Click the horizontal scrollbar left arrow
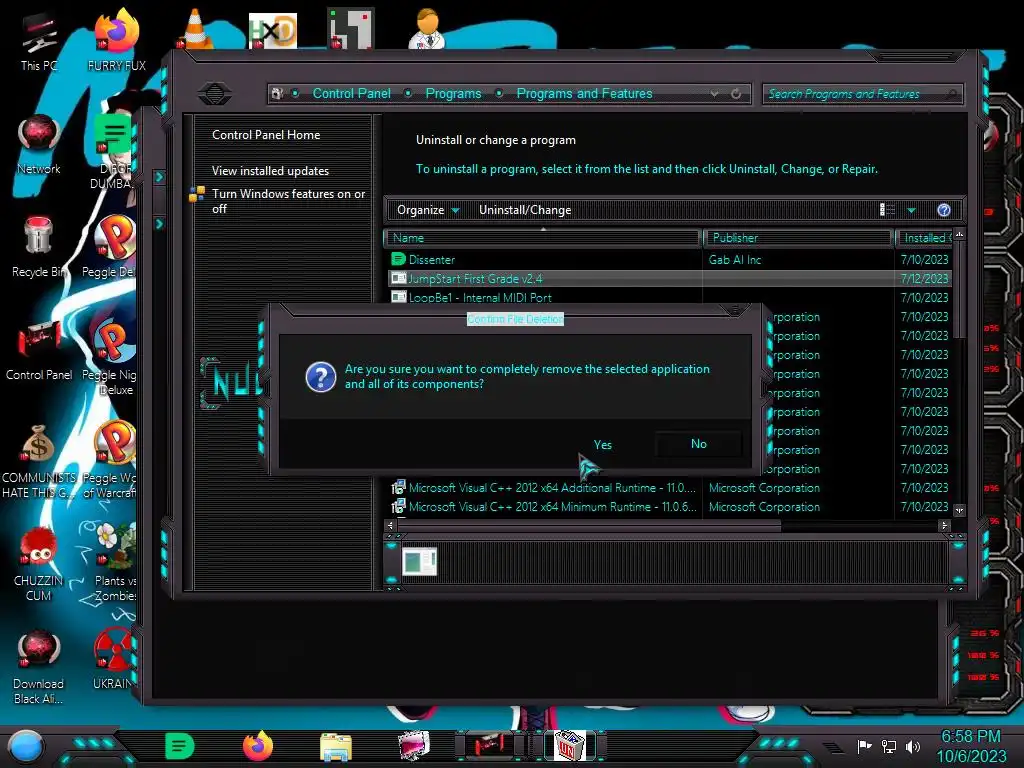Screen dimensions: 1024x768 390,525
